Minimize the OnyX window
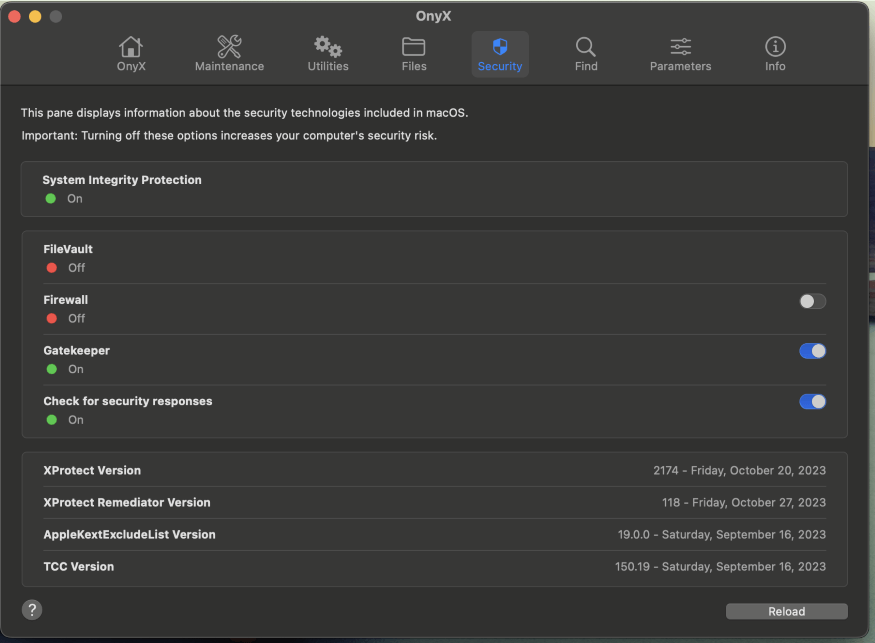 tap(35, 16)
